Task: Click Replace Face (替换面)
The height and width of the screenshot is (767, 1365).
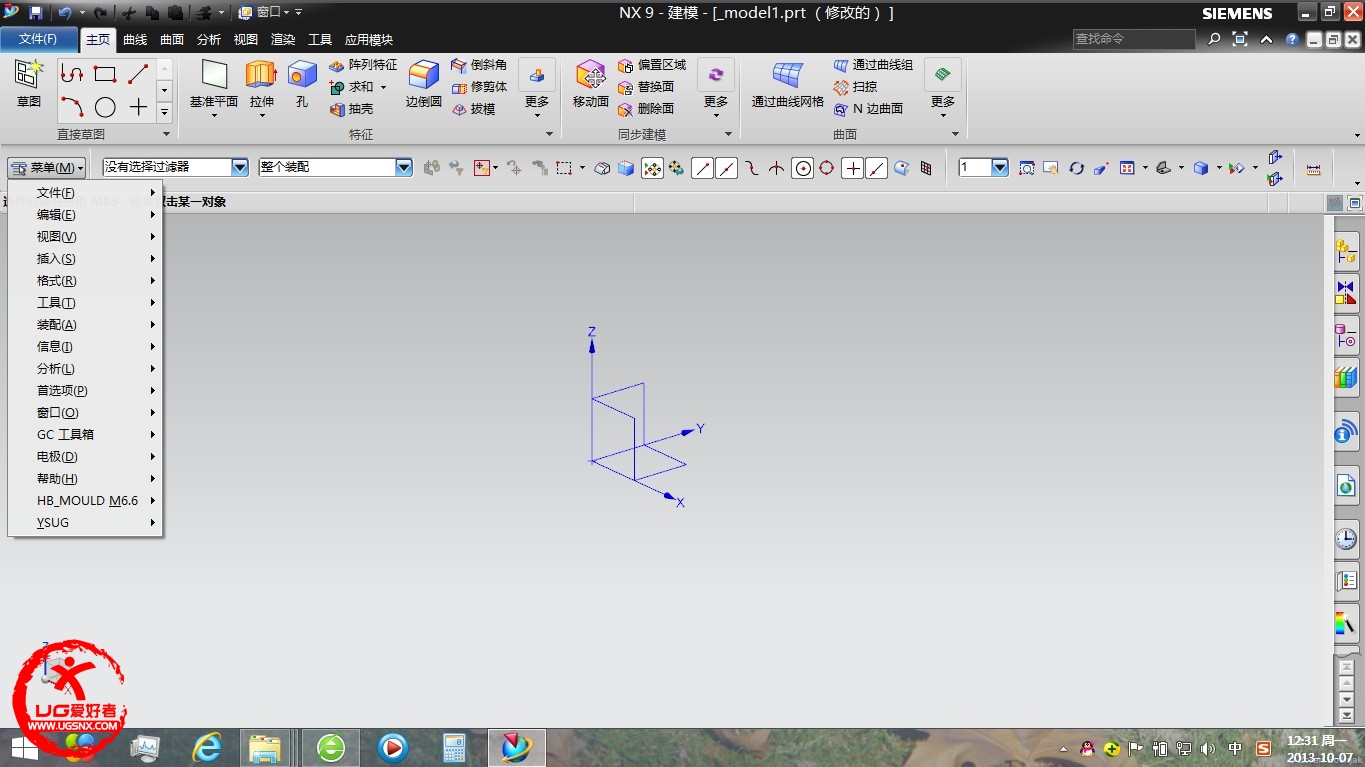Action: point(646,87)
